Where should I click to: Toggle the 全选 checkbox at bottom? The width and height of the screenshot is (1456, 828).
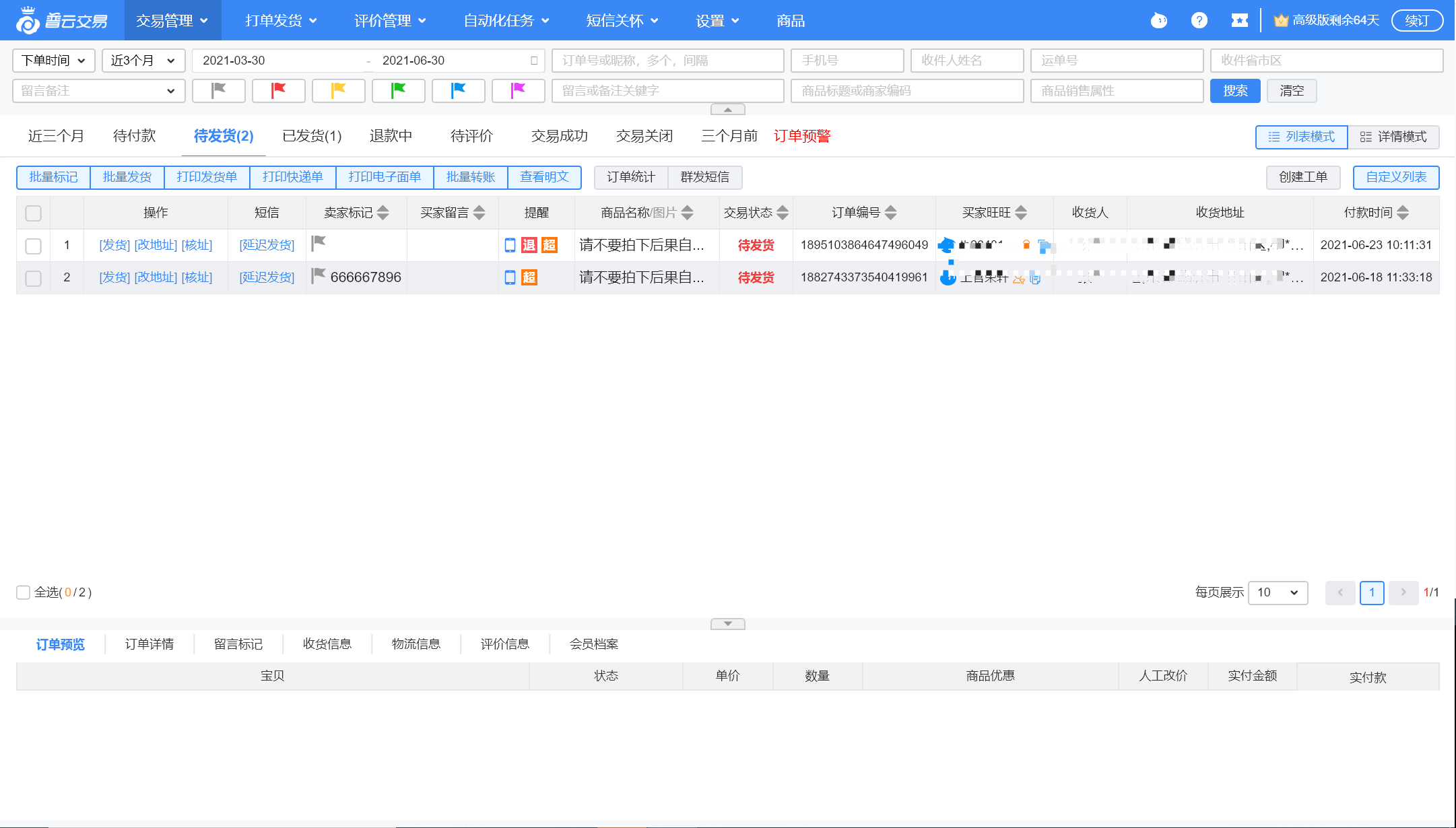pos(24,592)
